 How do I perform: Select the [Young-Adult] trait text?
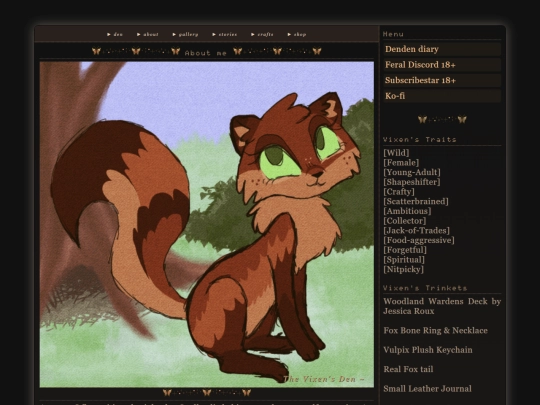pyautogui.click(x=412, y=172)
